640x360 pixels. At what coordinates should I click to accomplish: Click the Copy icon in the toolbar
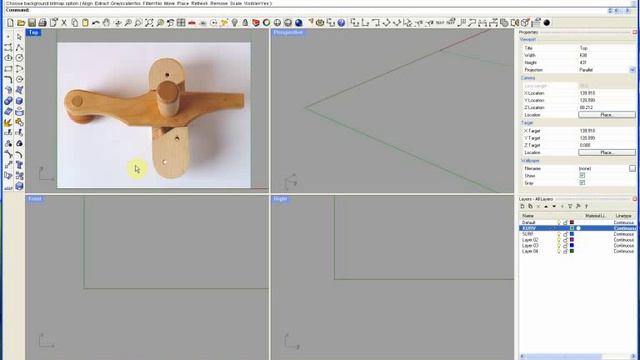point(74,23)
